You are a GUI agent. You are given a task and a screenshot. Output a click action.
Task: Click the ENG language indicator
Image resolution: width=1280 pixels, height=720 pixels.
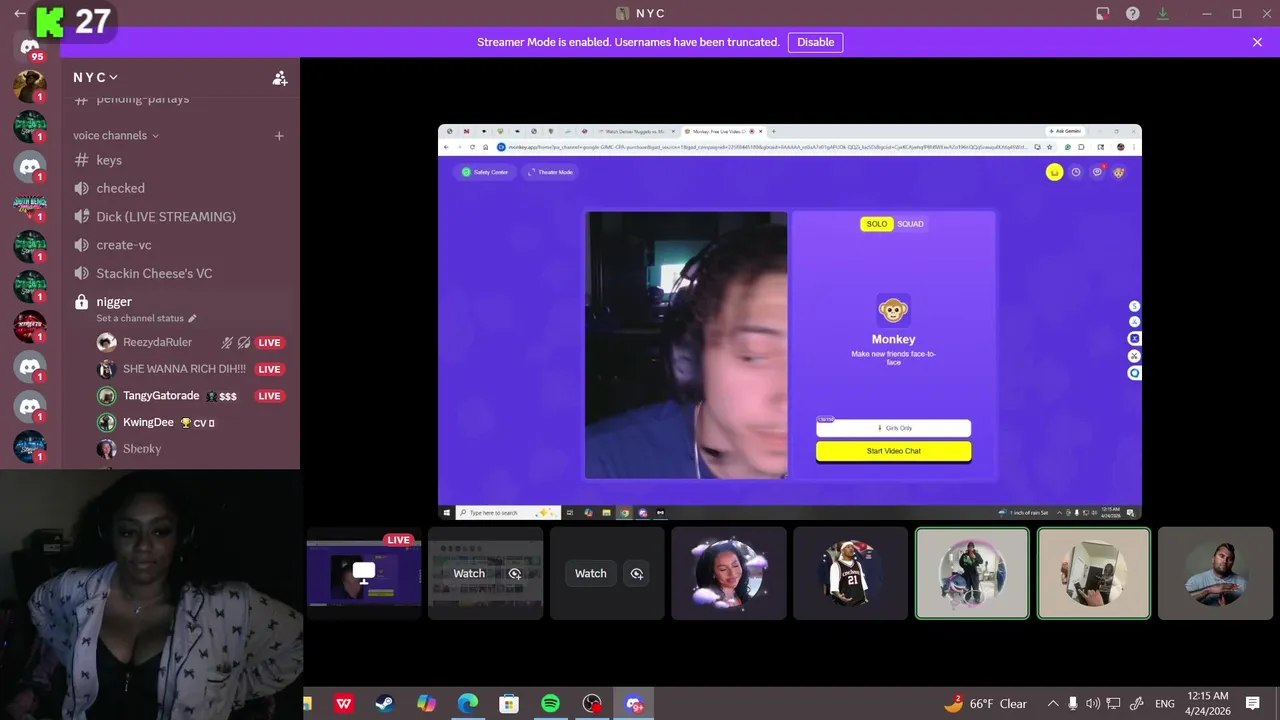point(1164,704)
